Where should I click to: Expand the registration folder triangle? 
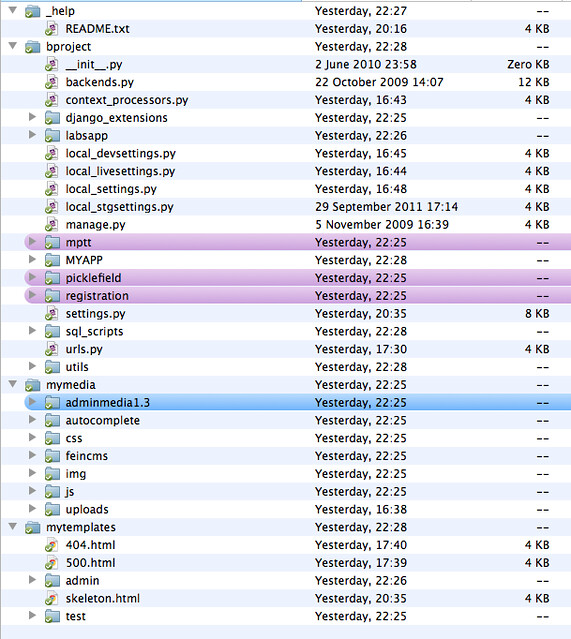(x=32, y=295)
